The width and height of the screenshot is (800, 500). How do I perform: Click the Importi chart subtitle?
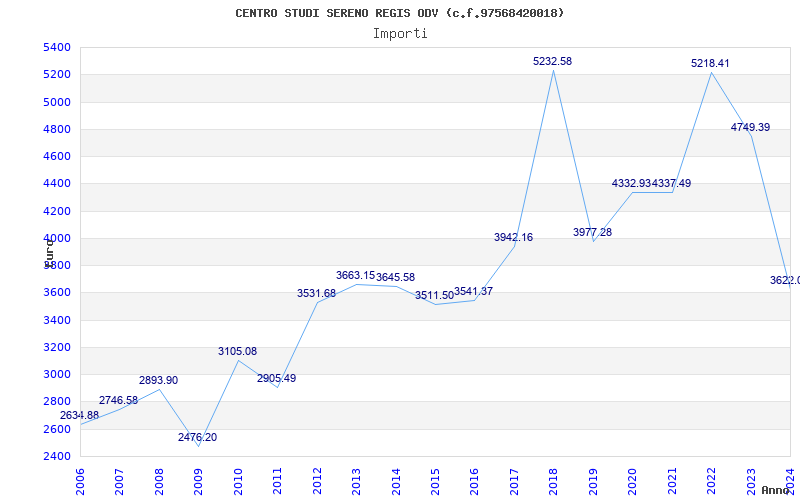tap(400, 34)
